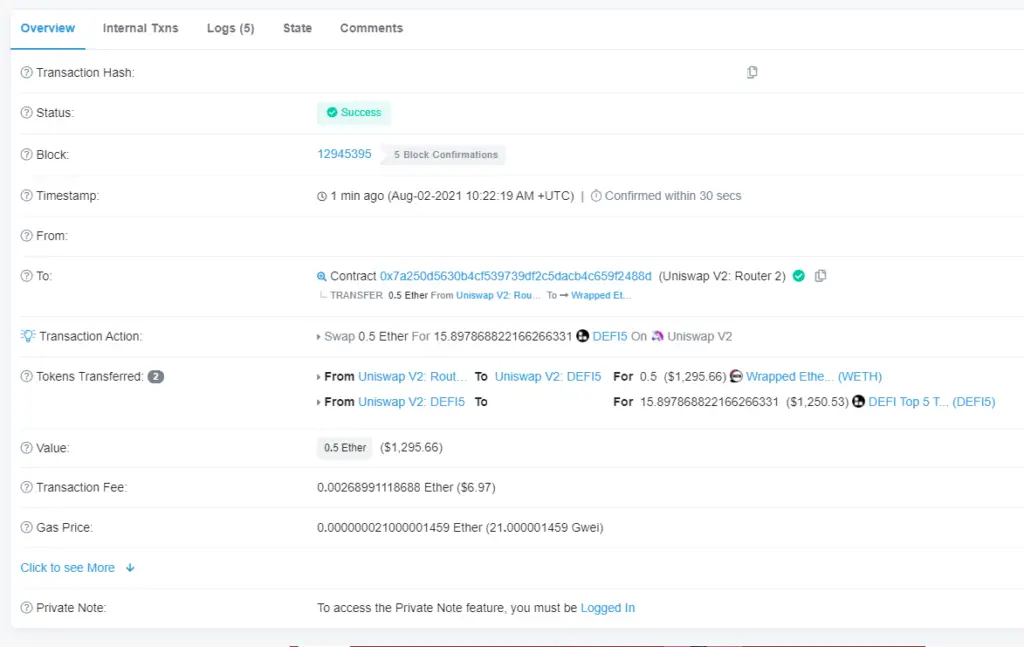The image size is (1024, 647).
Task: Select the Confirmed within 30 secs text
Action: pos(673,196)
